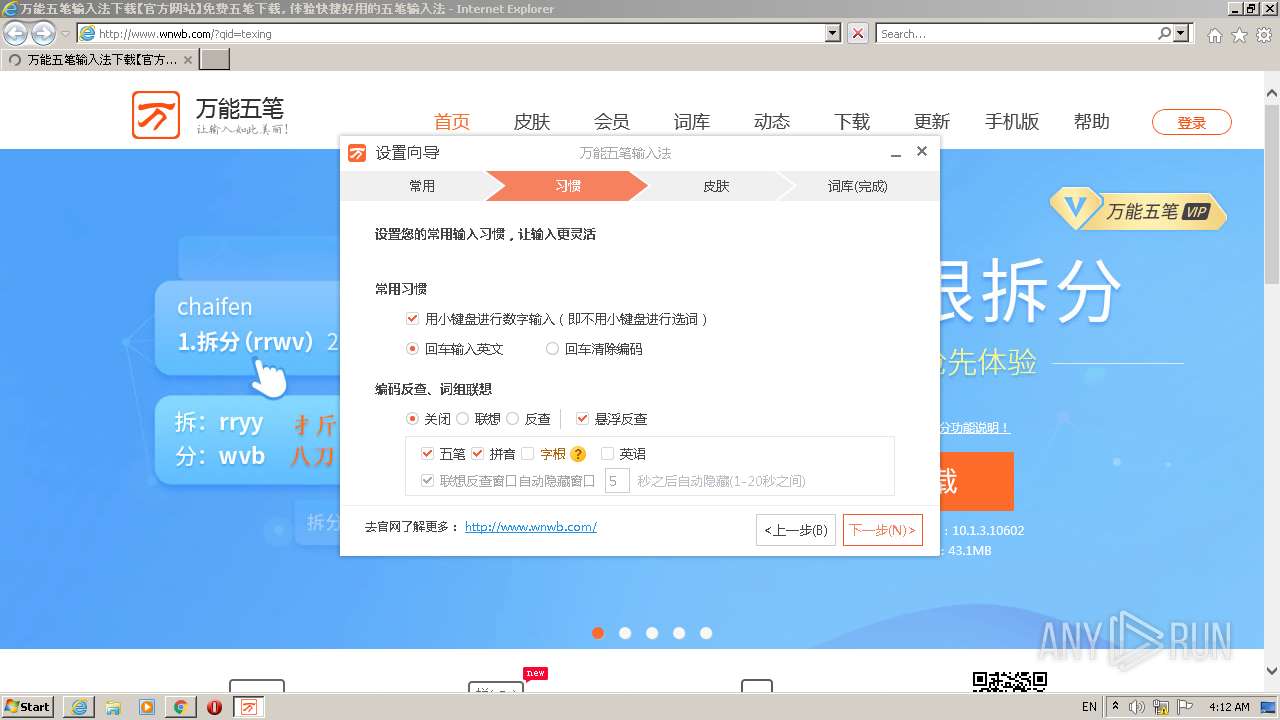Jump to the 皮肤 wizard step

716,186
